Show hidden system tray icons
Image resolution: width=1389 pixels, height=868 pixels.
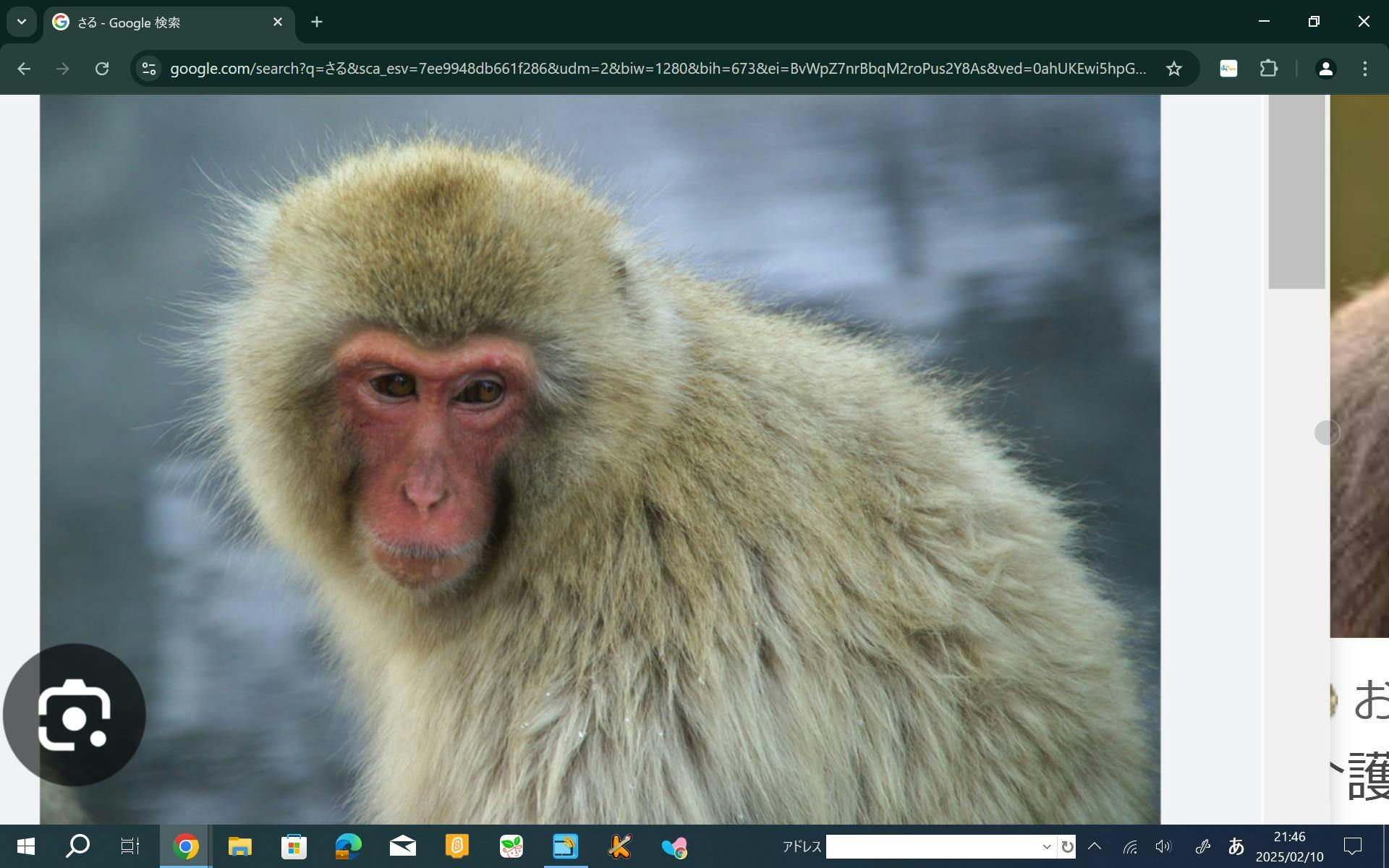point(1095,846)
